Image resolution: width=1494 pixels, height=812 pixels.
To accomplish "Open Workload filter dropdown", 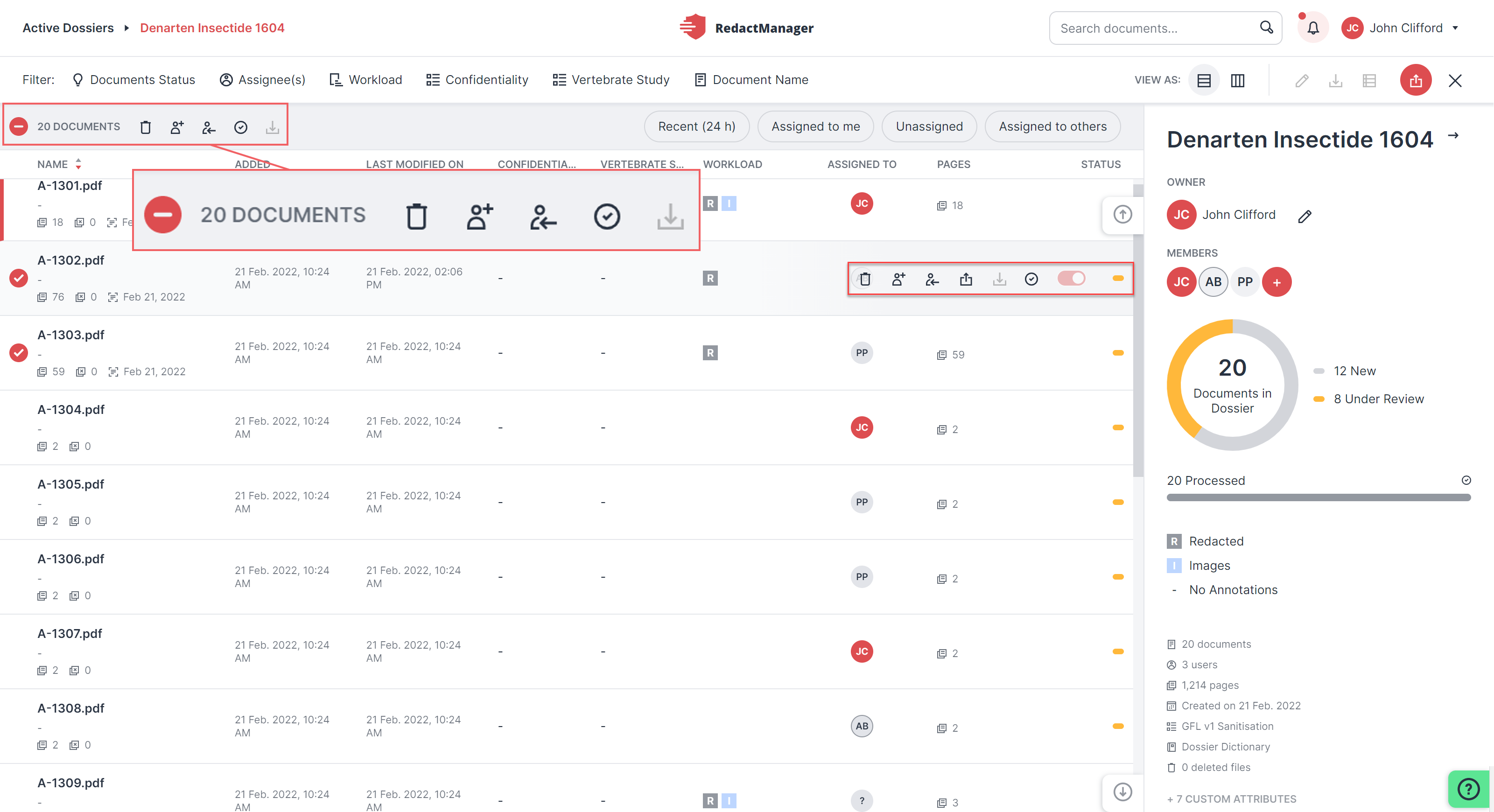I will click(x=365, y=80).
